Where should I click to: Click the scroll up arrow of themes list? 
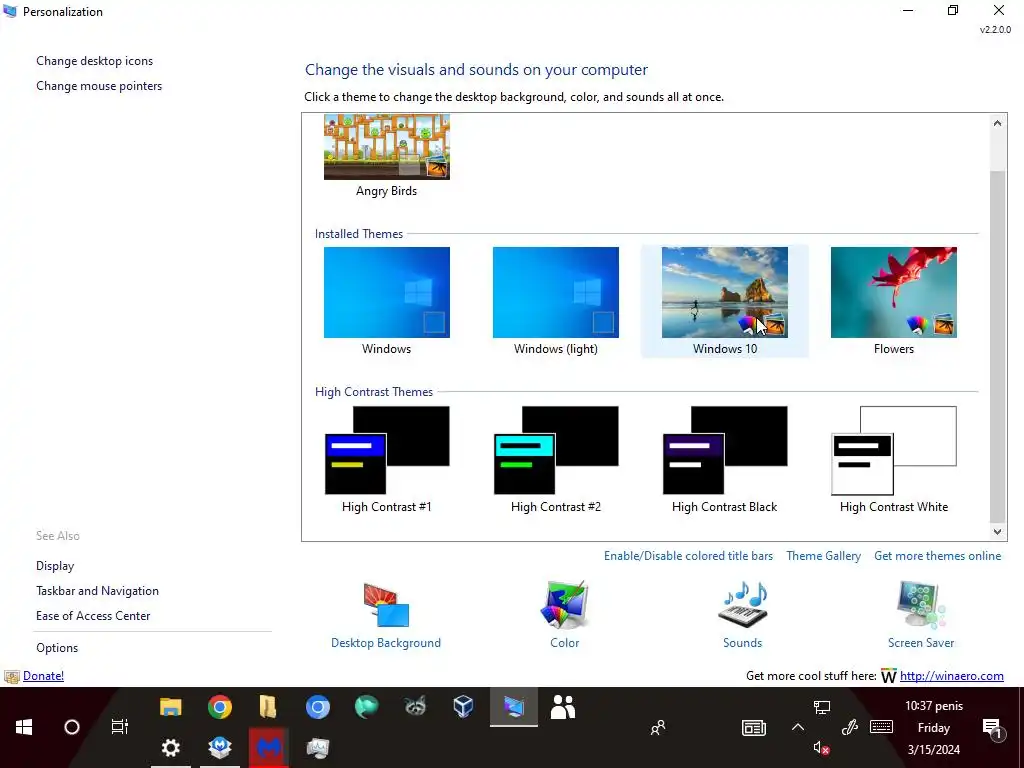tap(997, 123)
